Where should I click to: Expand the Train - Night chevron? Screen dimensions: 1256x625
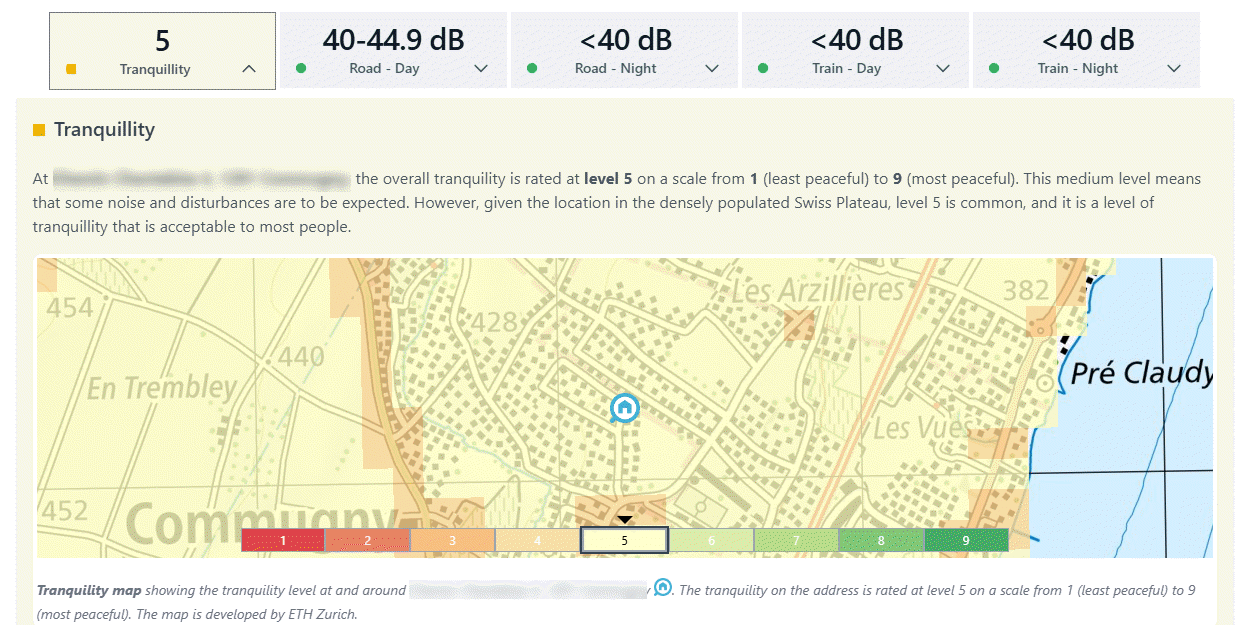1174,69
